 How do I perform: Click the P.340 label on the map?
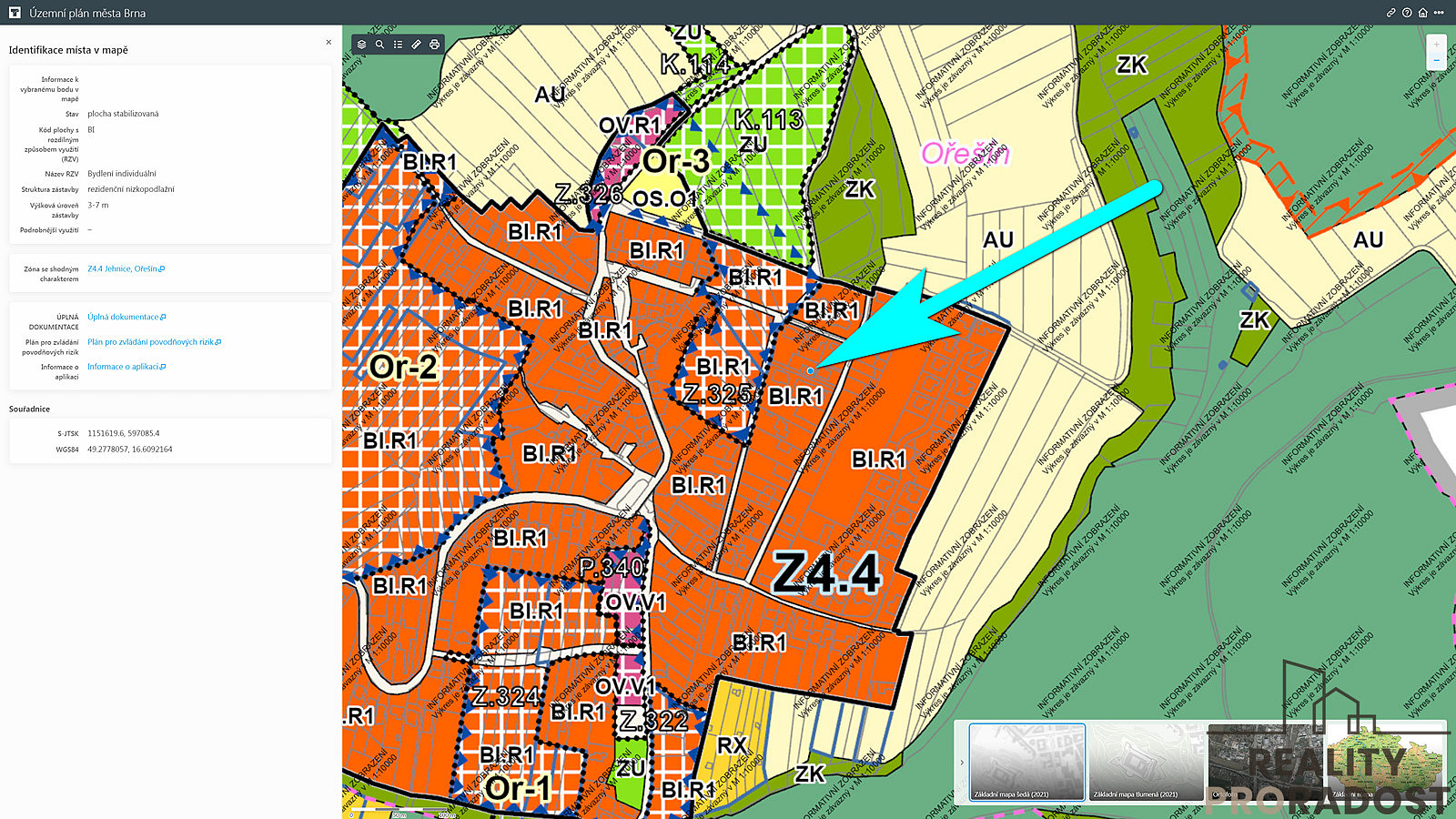612,568
